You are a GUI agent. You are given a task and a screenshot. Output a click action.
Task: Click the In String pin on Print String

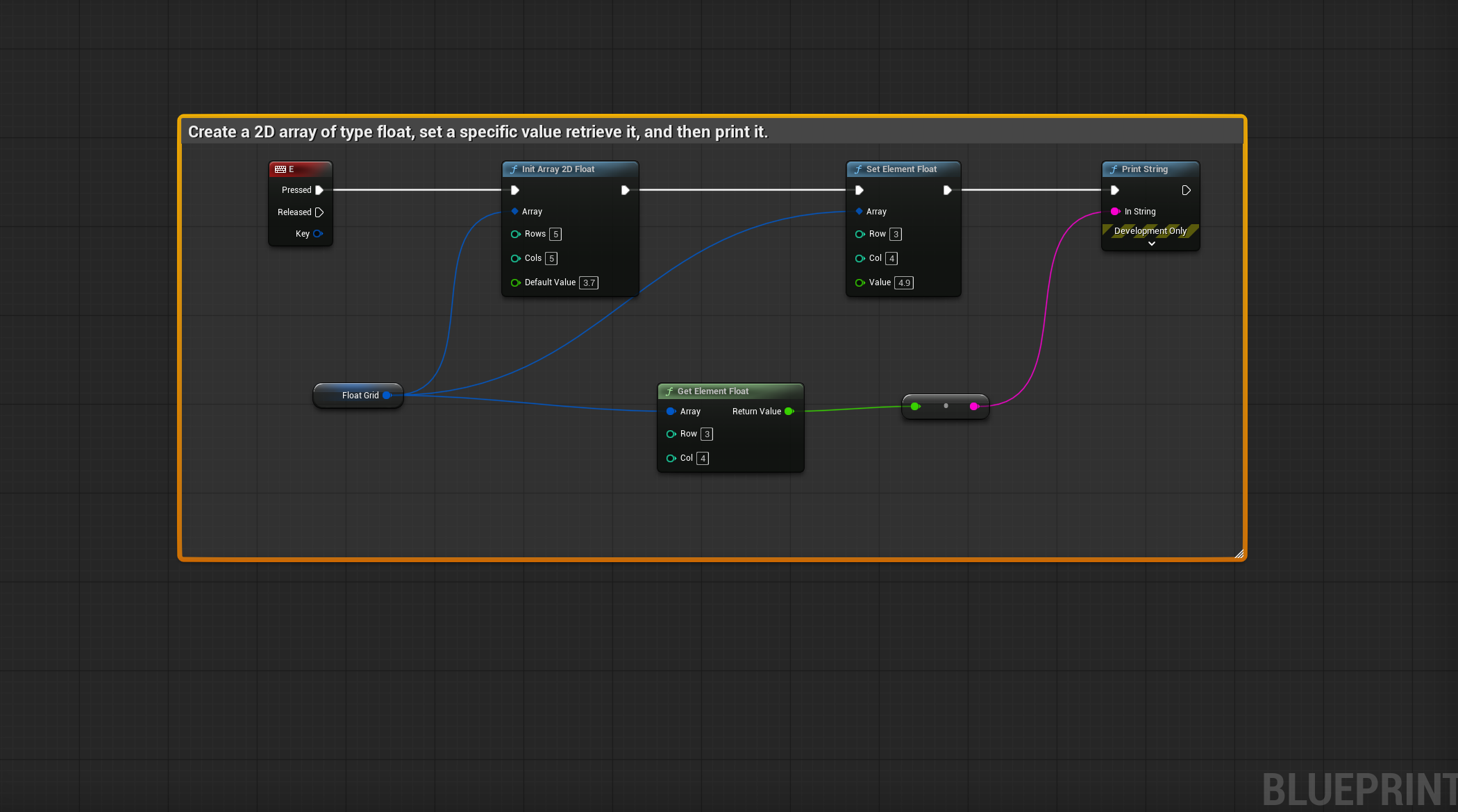tap(1116, 212)
